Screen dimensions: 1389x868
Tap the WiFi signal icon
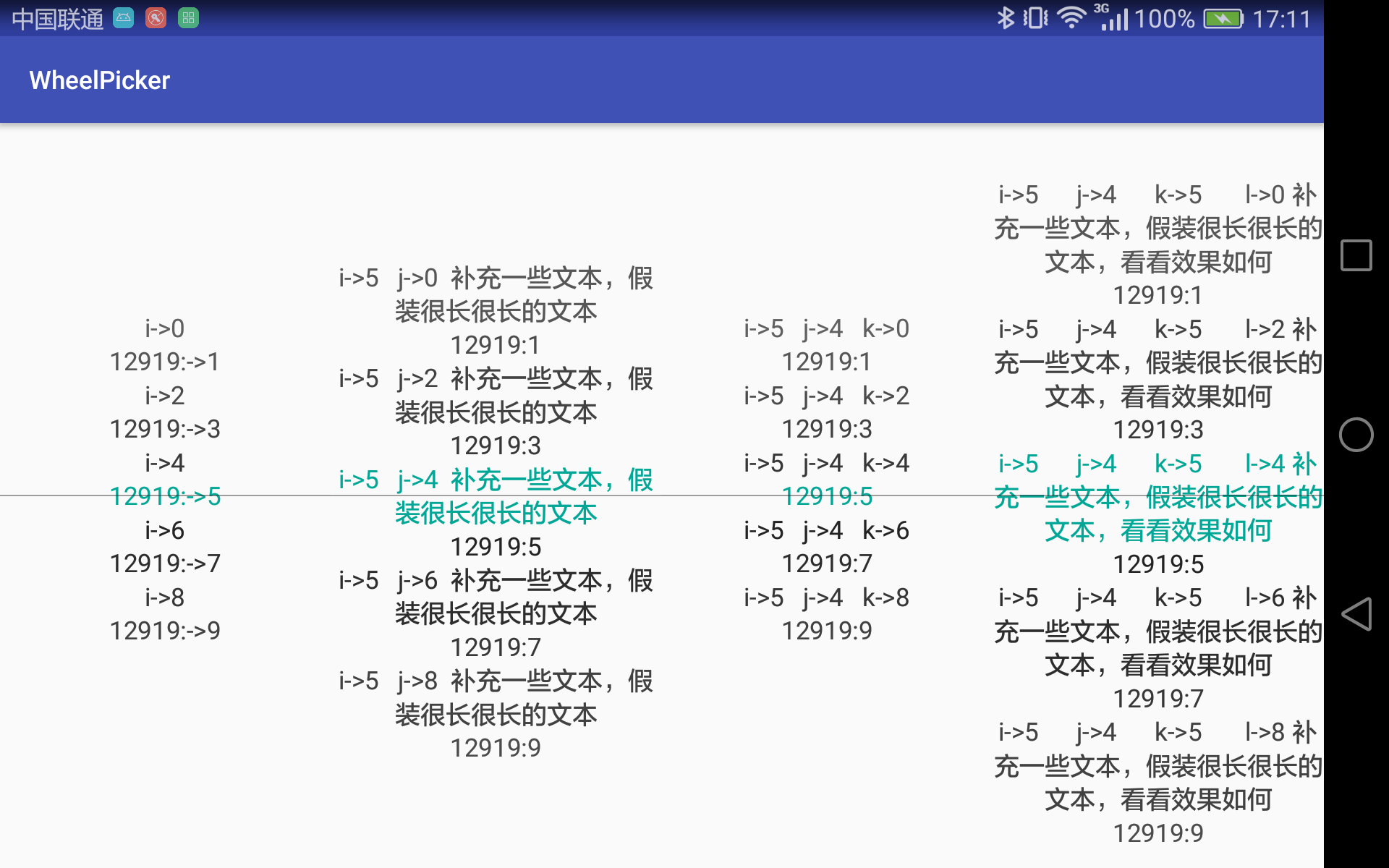click(1071, 18)
